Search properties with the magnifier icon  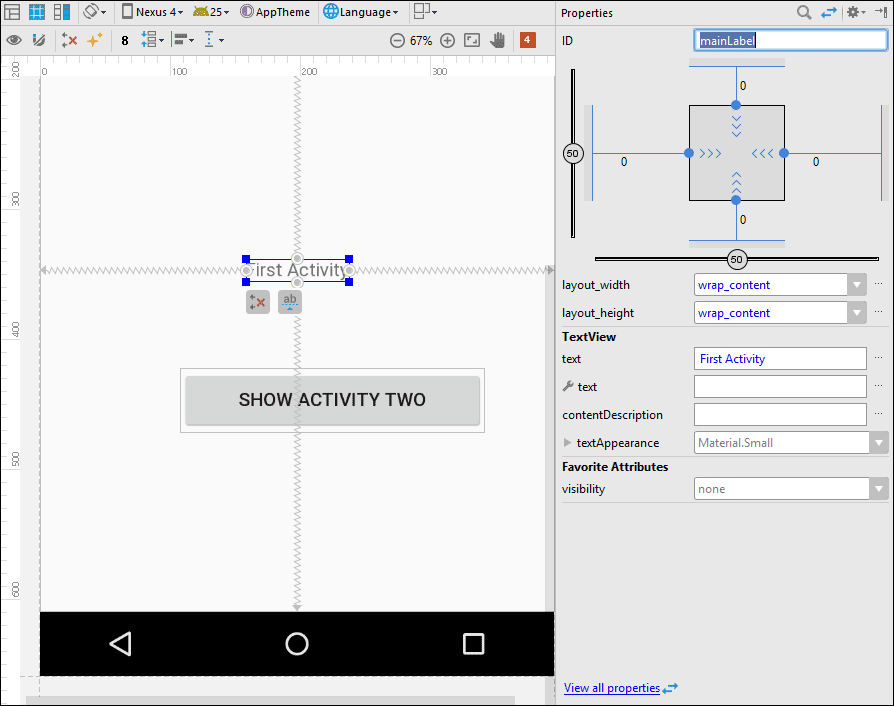pos(804,12)
